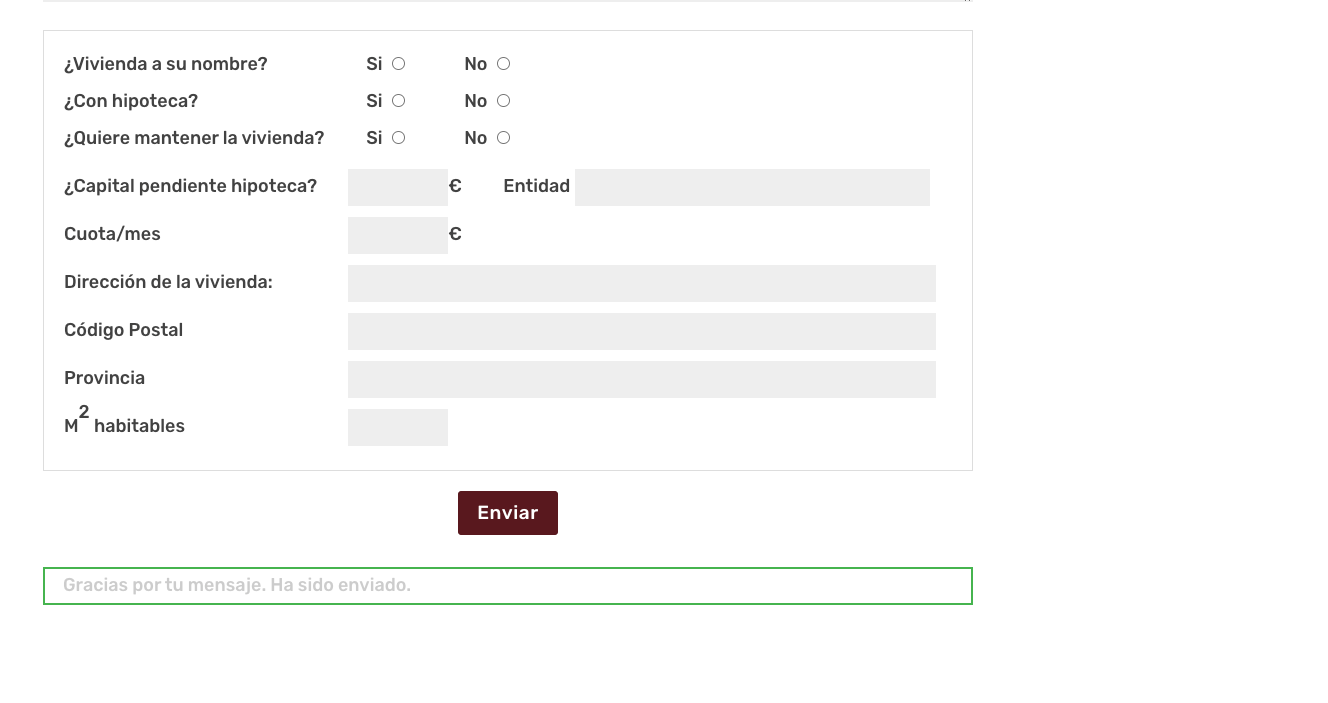
Task: Click the ¿Capital pendiente hipoteca? label
Action: pyautogui.click(x=190, y=186)
